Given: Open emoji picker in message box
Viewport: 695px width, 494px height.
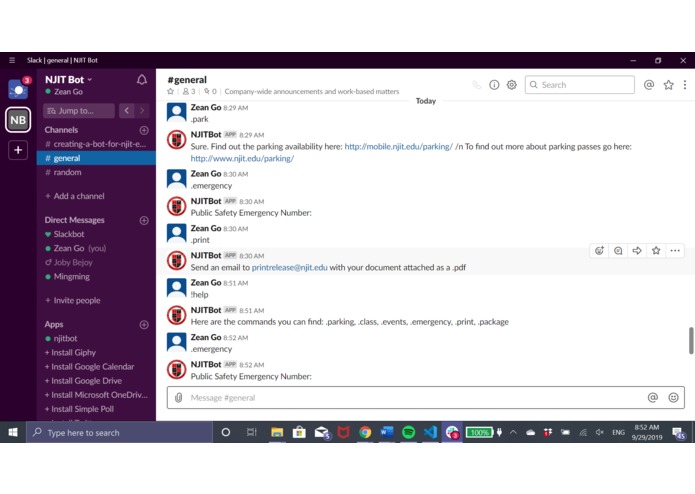Looking at the screenshot, I should (x=673, y=397).
